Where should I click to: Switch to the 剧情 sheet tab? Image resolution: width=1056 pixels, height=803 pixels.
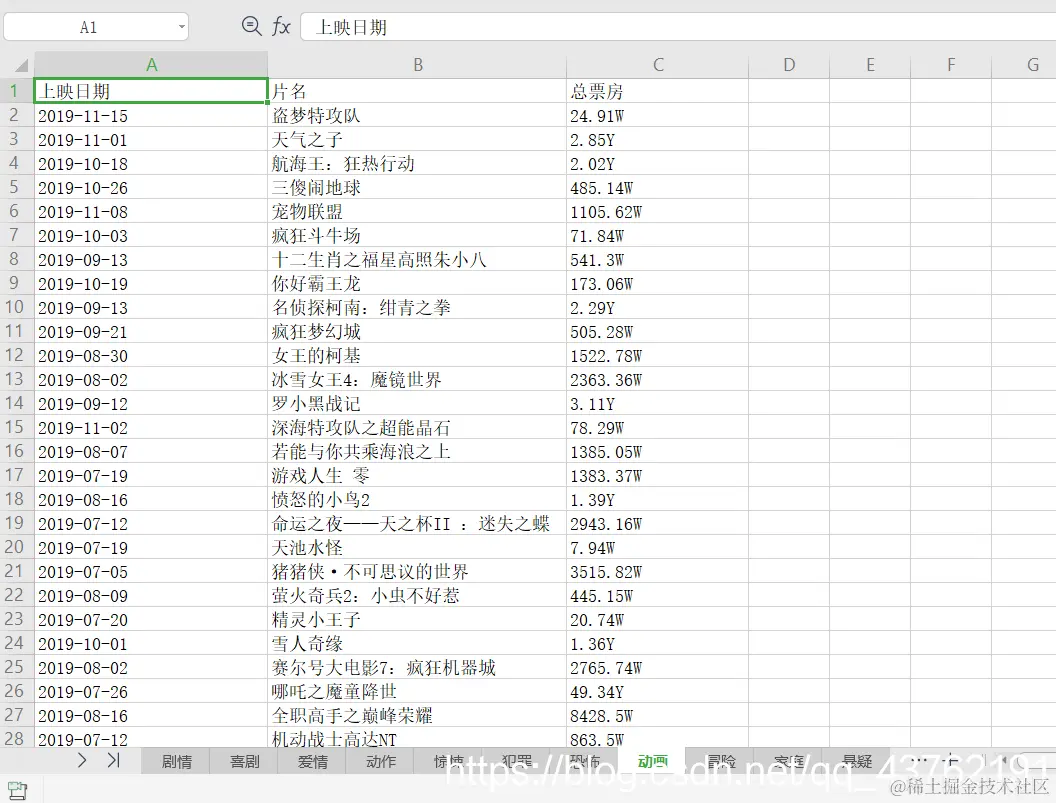pos(176,761)
